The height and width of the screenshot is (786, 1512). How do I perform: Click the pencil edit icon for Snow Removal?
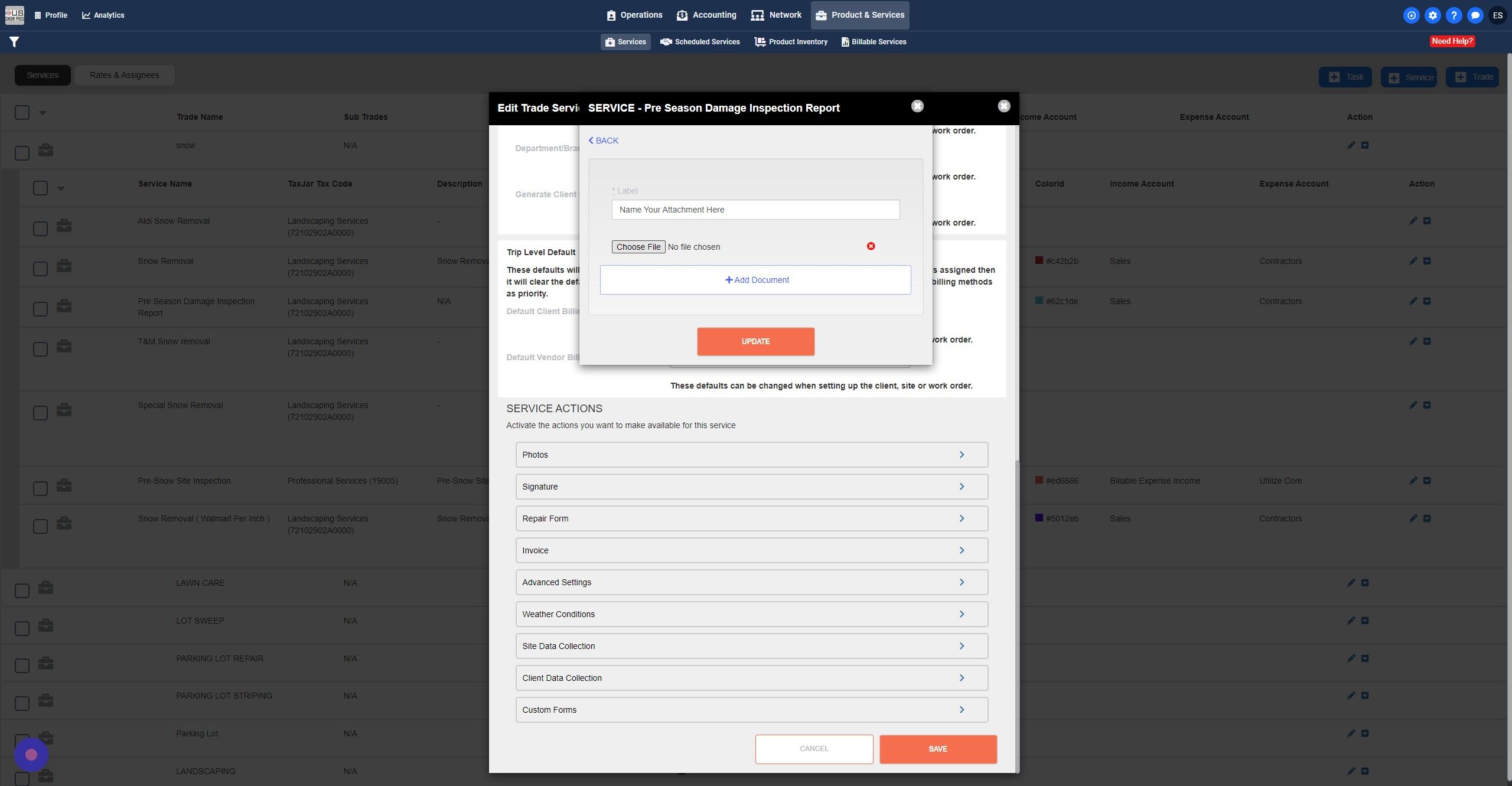1413,261
